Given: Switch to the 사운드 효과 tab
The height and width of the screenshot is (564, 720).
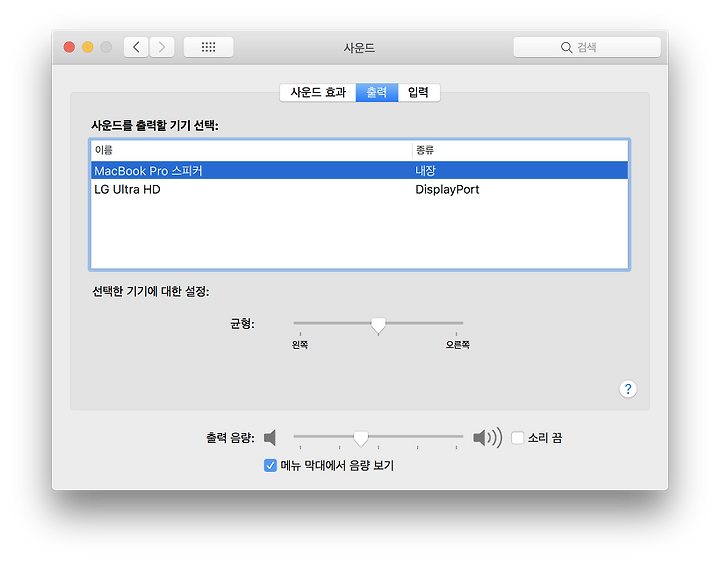Looking at the screenshot, I should 318,92.
